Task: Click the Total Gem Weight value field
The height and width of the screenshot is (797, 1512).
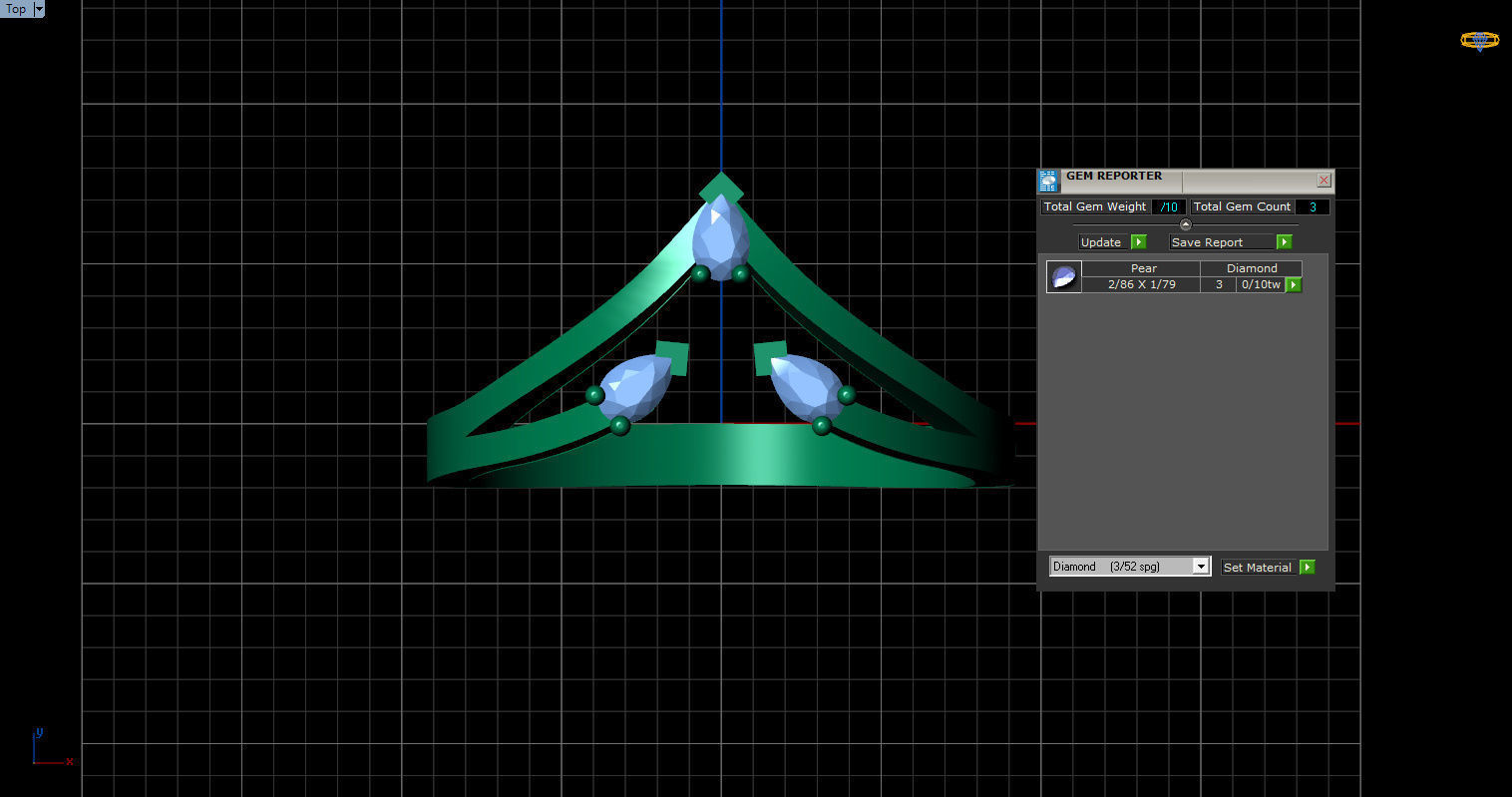Action: click(x=1169, y=206)
